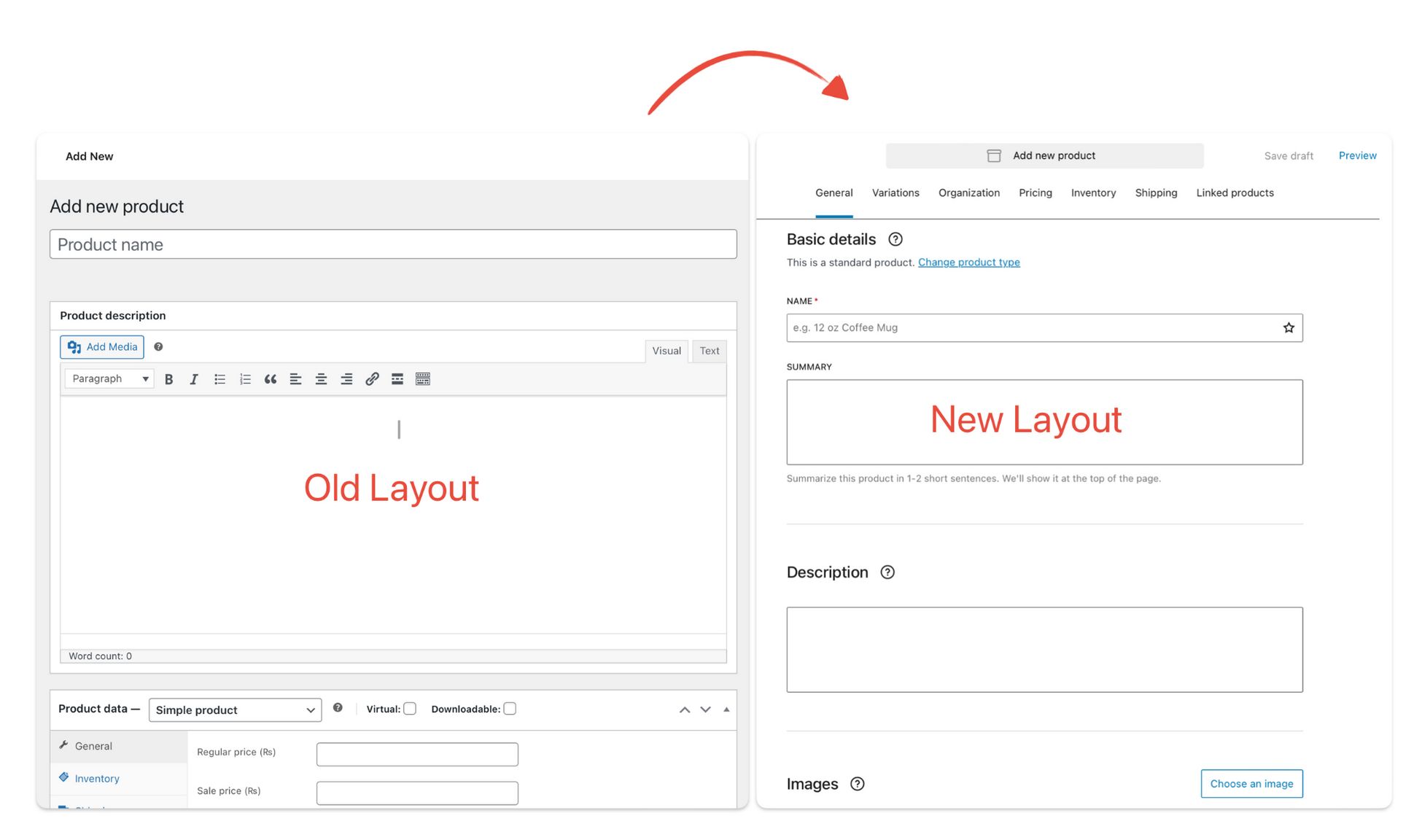
Task: Enable the Downloadable checkbox
Action: (510, 709)
